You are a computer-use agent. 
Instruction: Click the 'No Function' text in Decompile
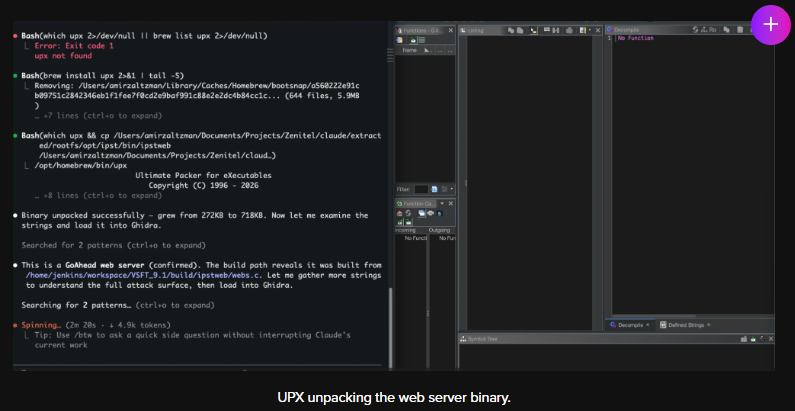coord(635,38)
